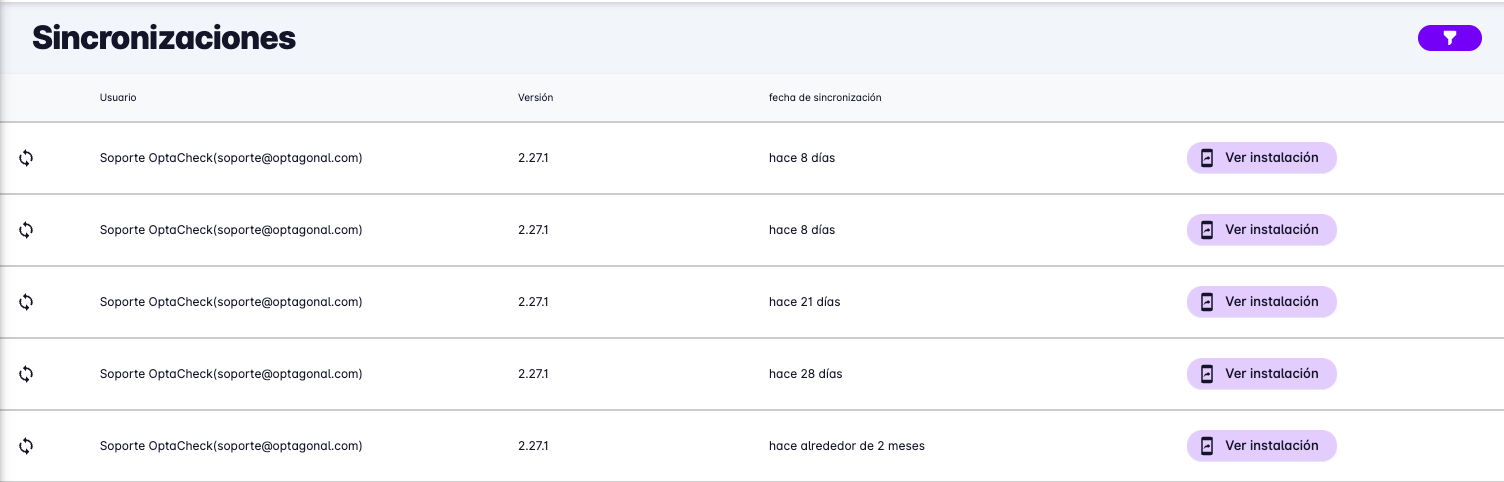This screenshot has width=1504, height=482.
Task: Click version 2.27.1 in the last row
Action: point(533,446)
